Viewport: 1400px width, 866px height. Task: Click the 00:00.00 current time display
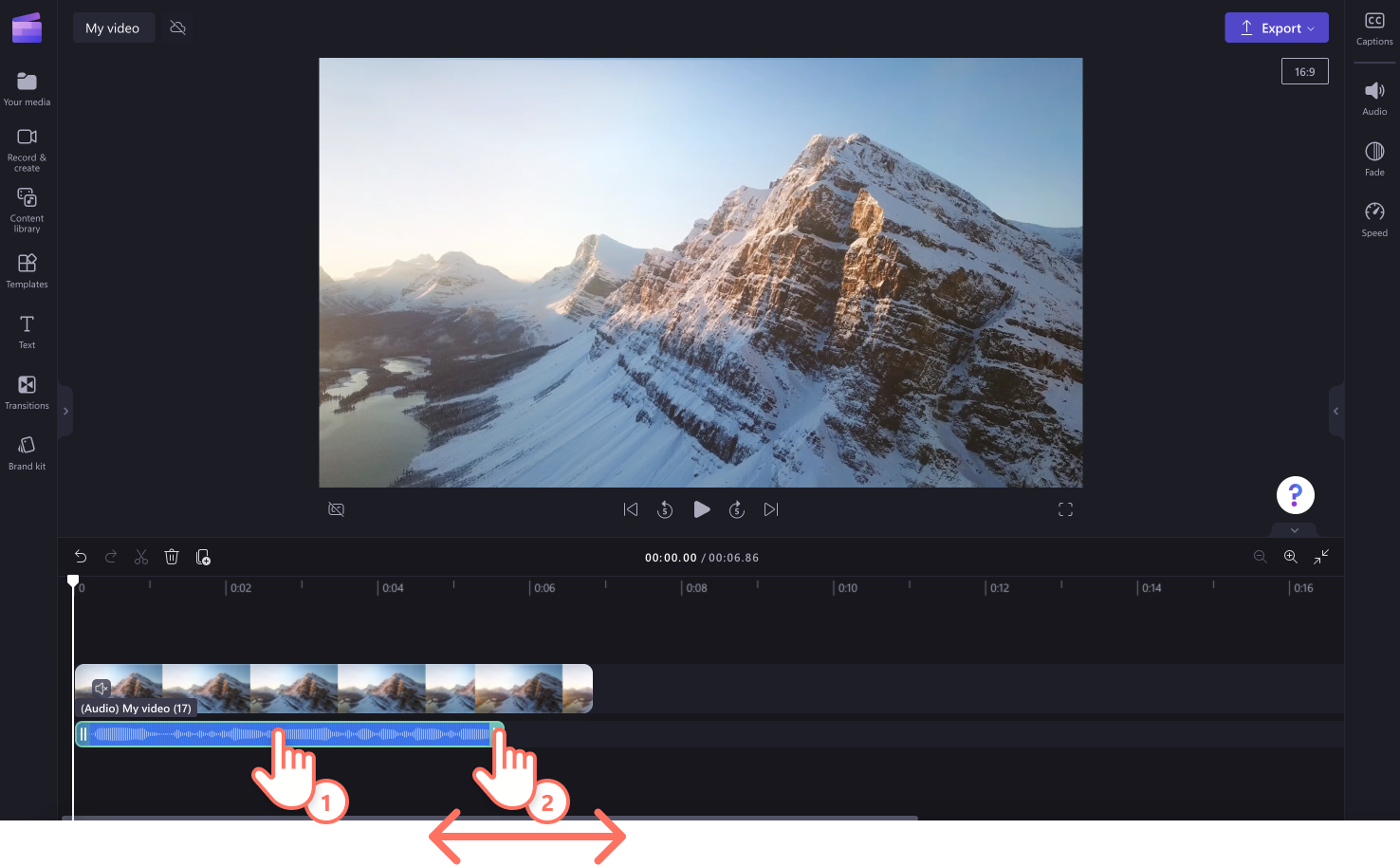coord(671,558)
